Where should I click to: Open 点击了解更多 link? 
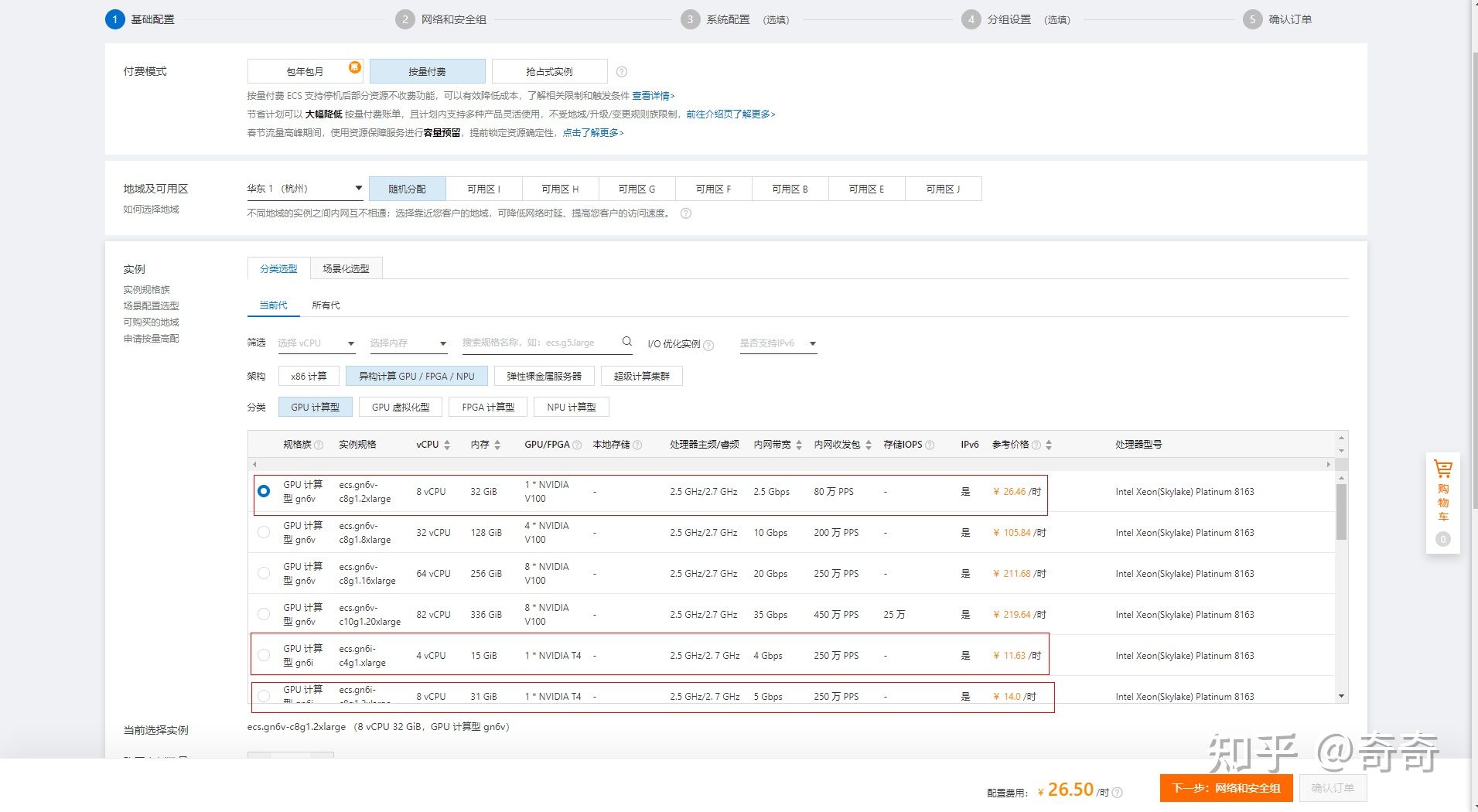[592, 133]
